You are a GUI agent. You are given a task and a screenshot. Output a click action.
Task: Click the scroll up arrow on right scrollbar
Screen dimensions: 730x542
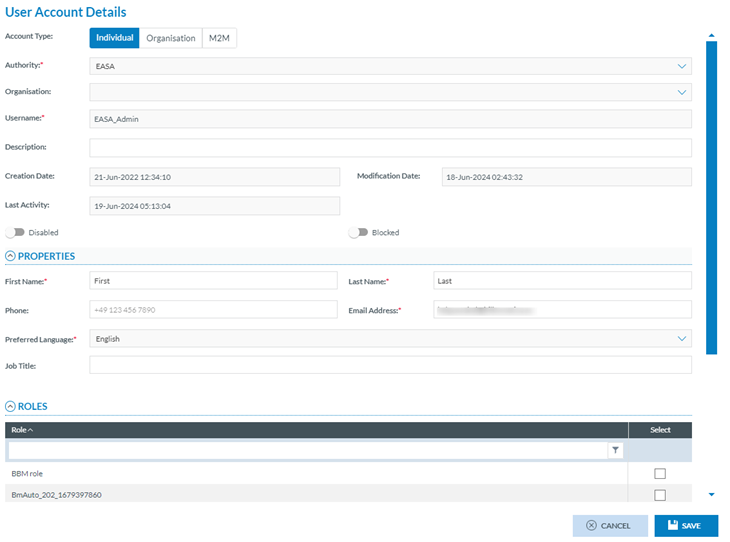[711, 35]
